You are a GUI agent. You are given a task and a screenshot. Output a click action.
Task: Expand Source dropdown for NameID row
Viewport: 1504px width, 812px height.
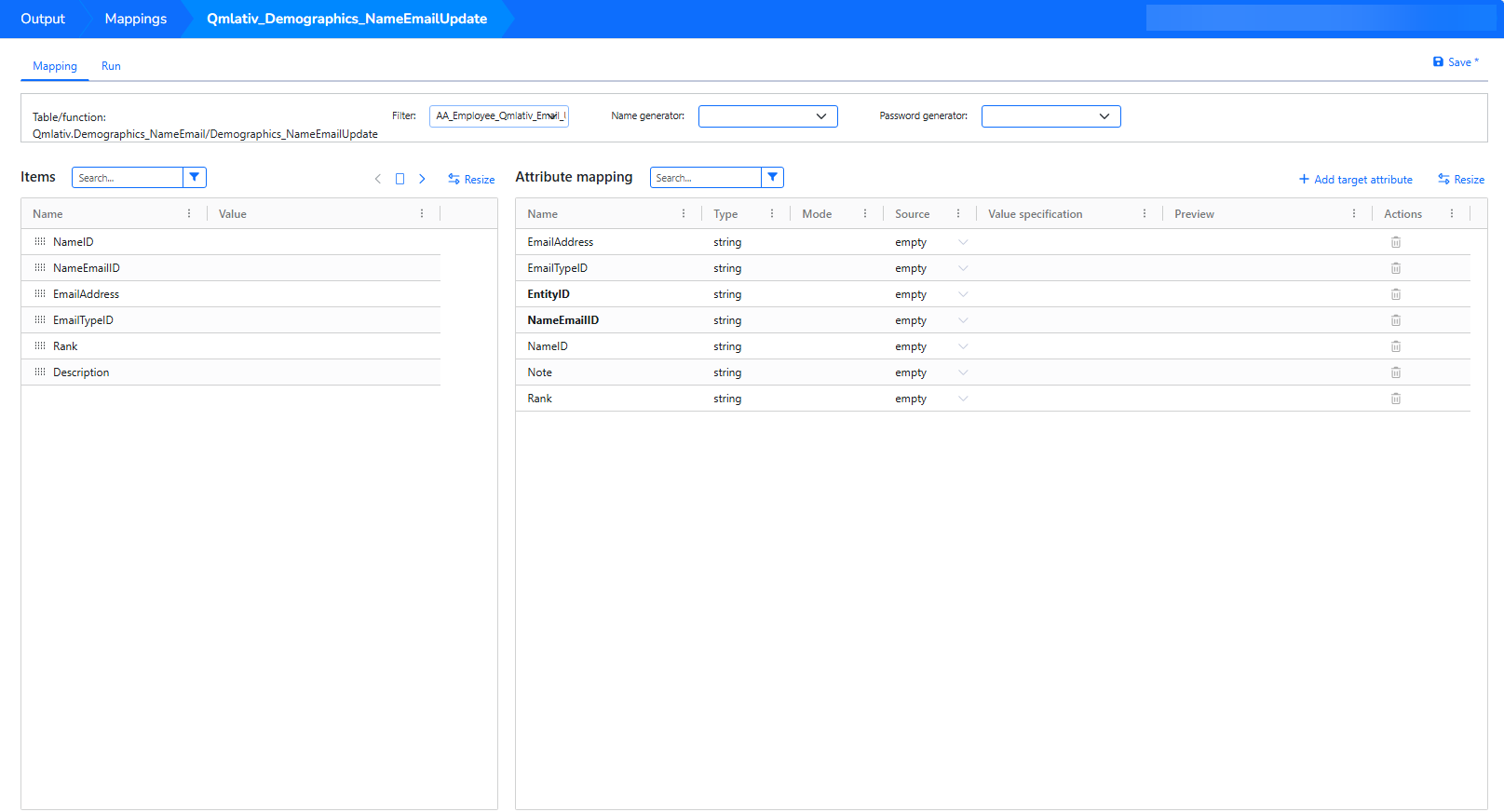[963, 346]
